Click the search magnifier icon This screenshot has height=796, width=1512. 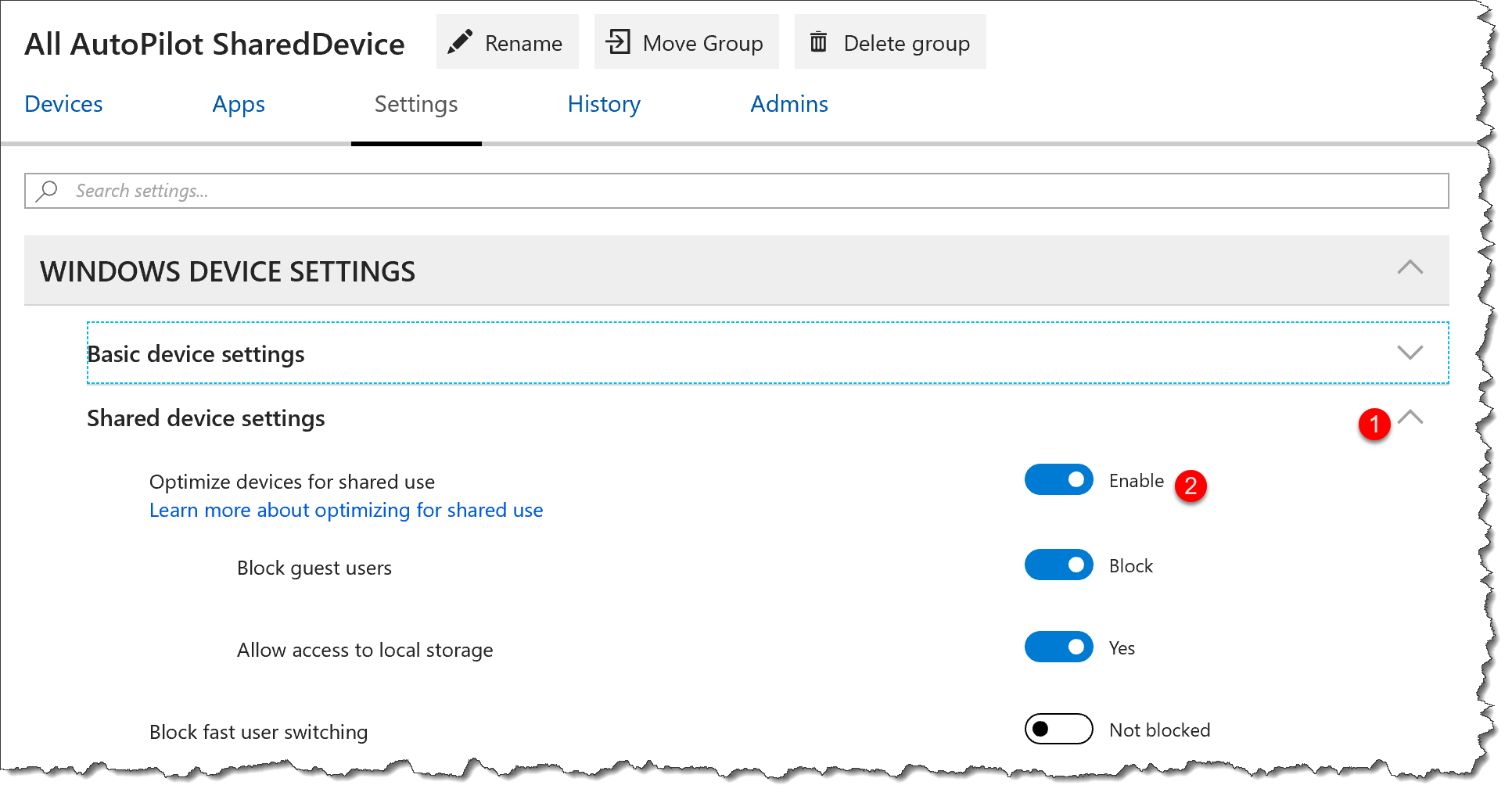pos(46,190)
